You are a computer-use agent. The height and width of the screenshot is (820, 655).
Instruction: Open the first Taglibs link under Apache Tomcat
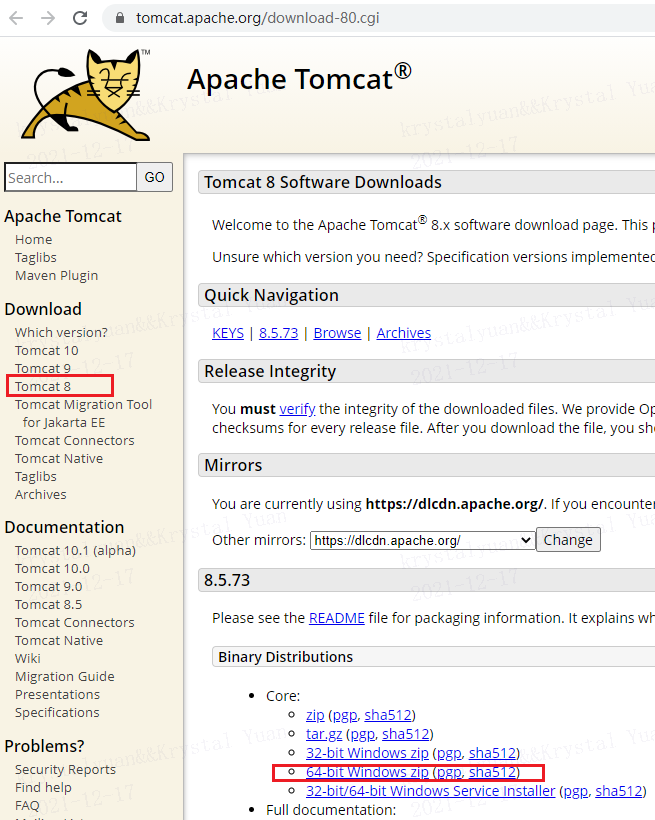pos(36,257)
